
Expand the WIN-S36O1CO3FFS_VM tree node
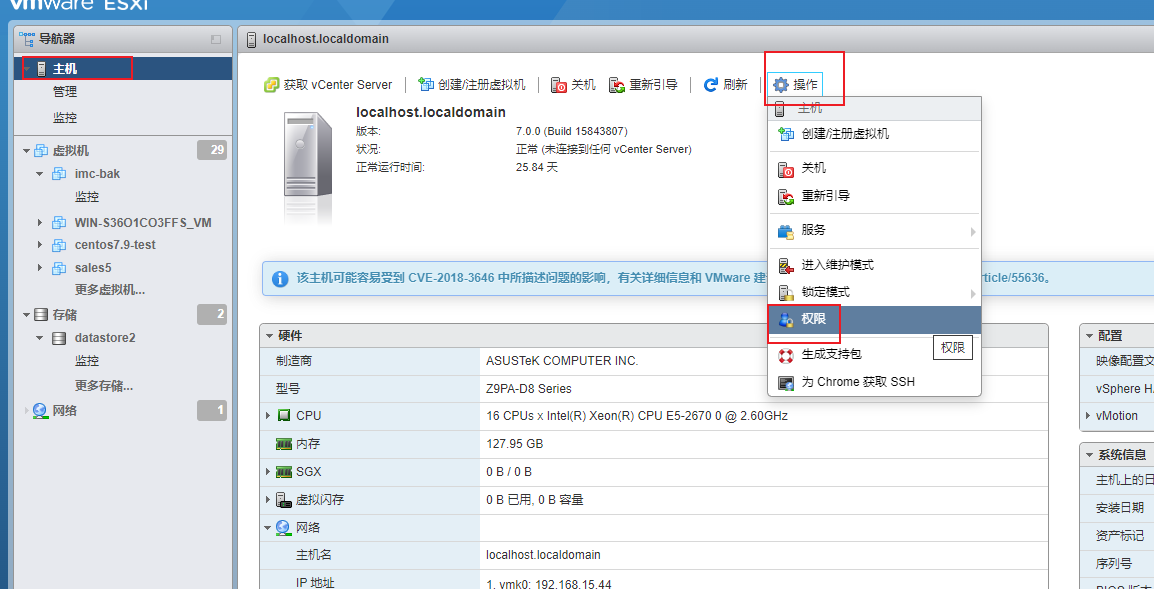tap(40, 222)
